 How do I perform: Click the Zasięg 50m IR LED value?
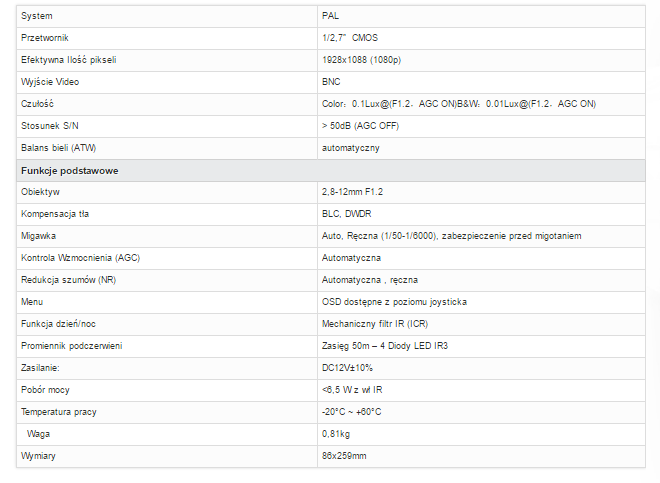[x=385, y=346]
